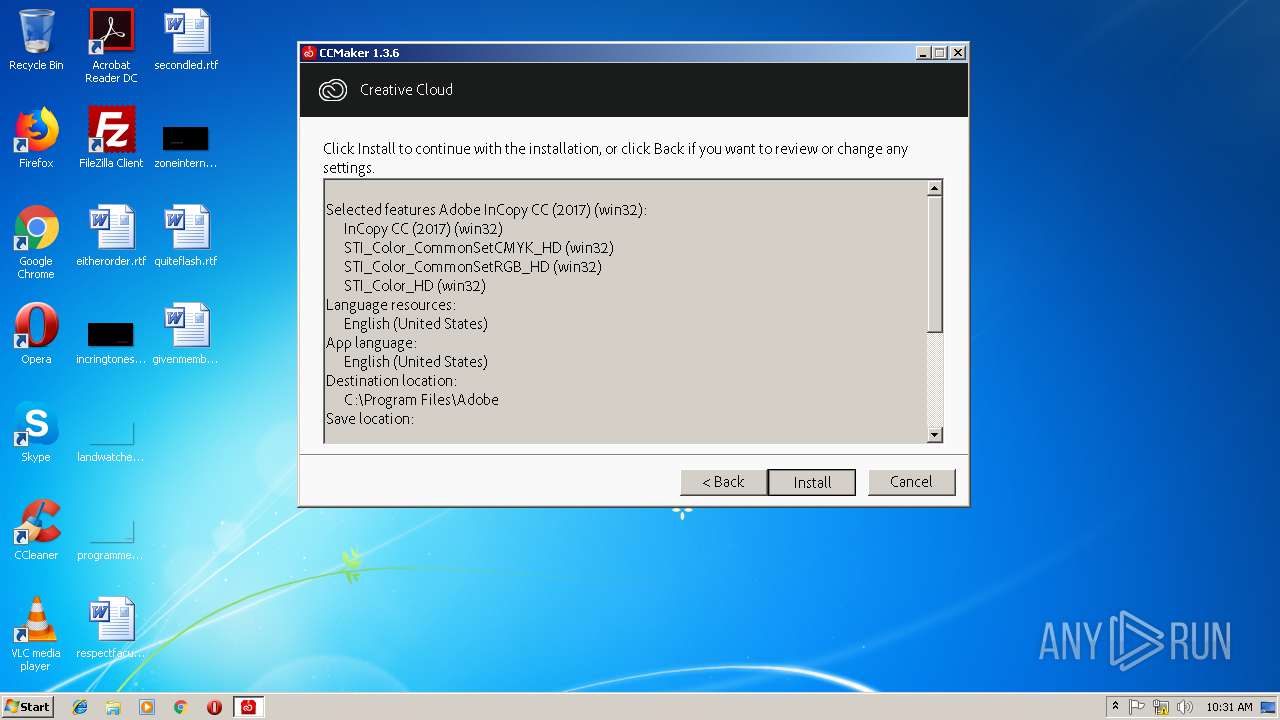The width and height of the screenshot is (1280, 720).
Task: Maximize the CCMaker window
Action: point(939,53)
